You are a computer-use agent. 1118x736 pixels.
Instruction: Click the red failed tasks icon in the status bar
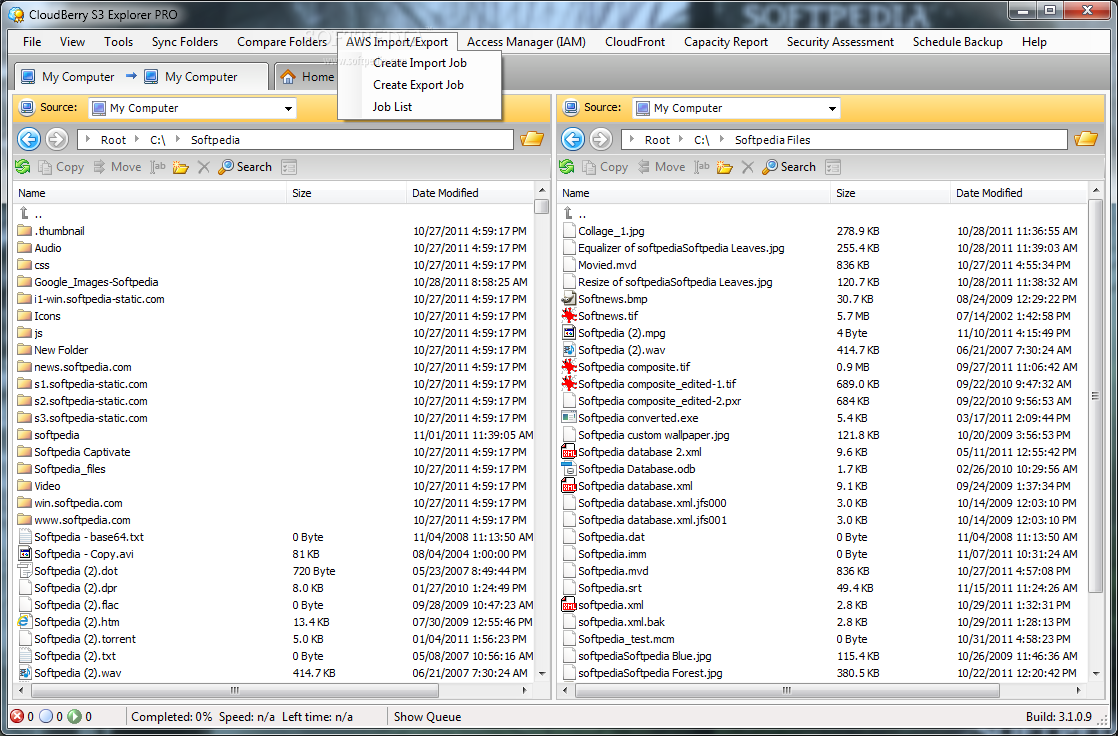16,716
